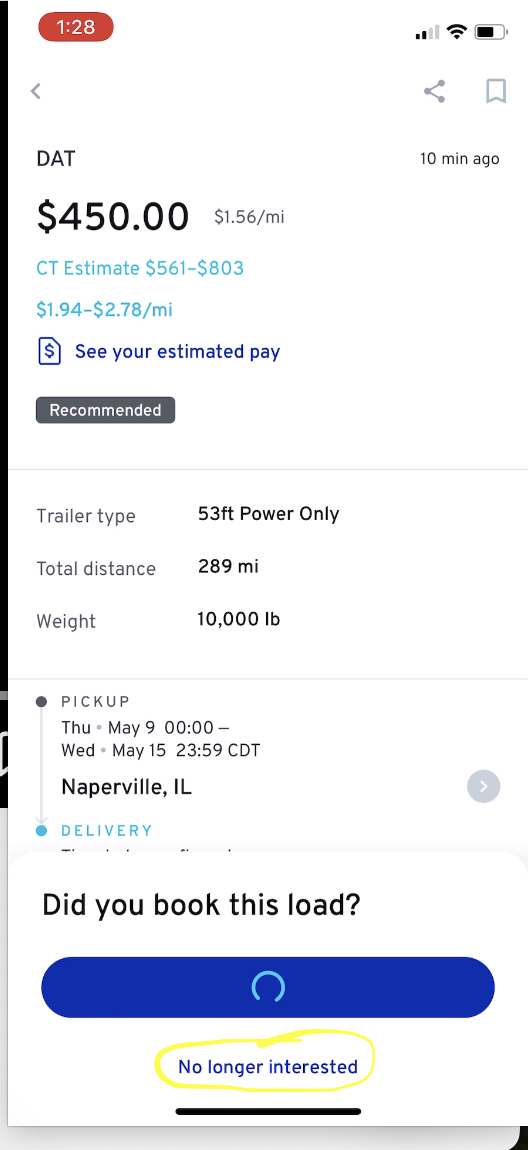Open See your estimated pay link
The height and width of the screenshot is (1150, 528).
[x=177, y=351]
